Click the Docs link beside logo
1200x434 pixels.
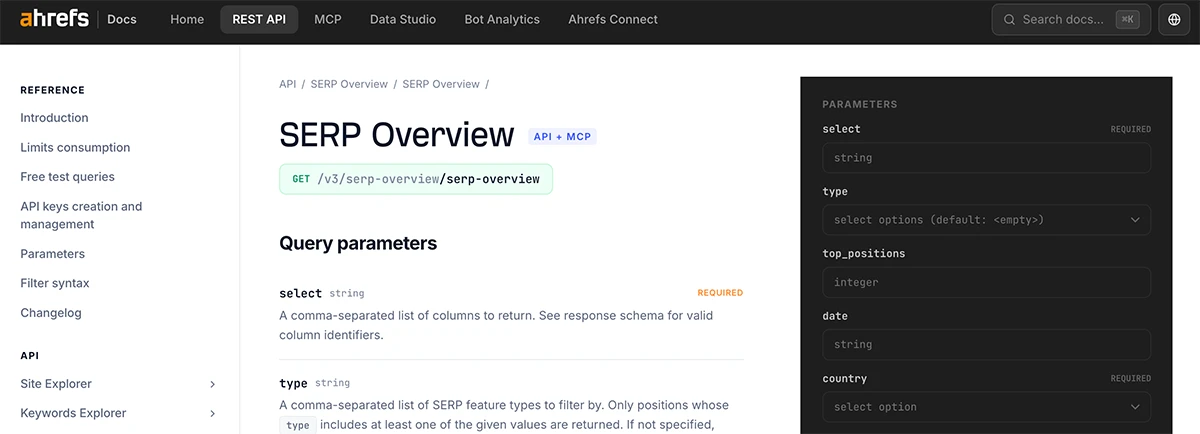click(122, 19)
